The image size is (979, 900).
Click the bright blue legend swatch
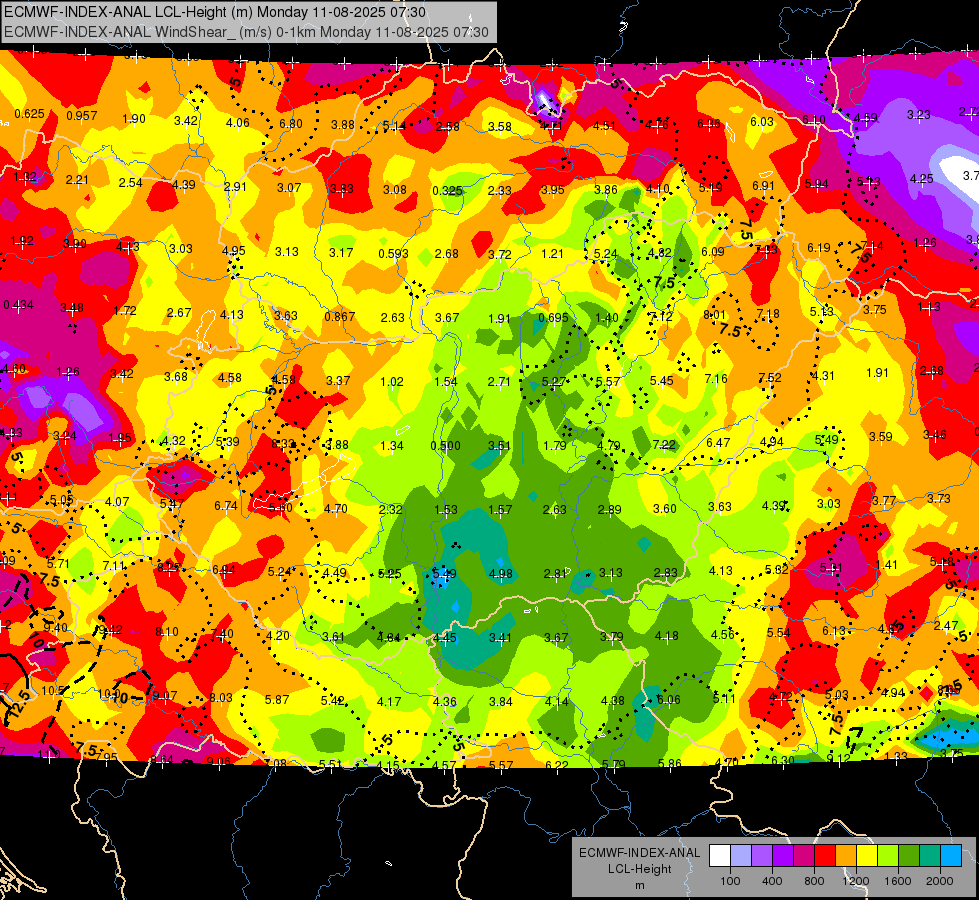click(x=951, y=856)
